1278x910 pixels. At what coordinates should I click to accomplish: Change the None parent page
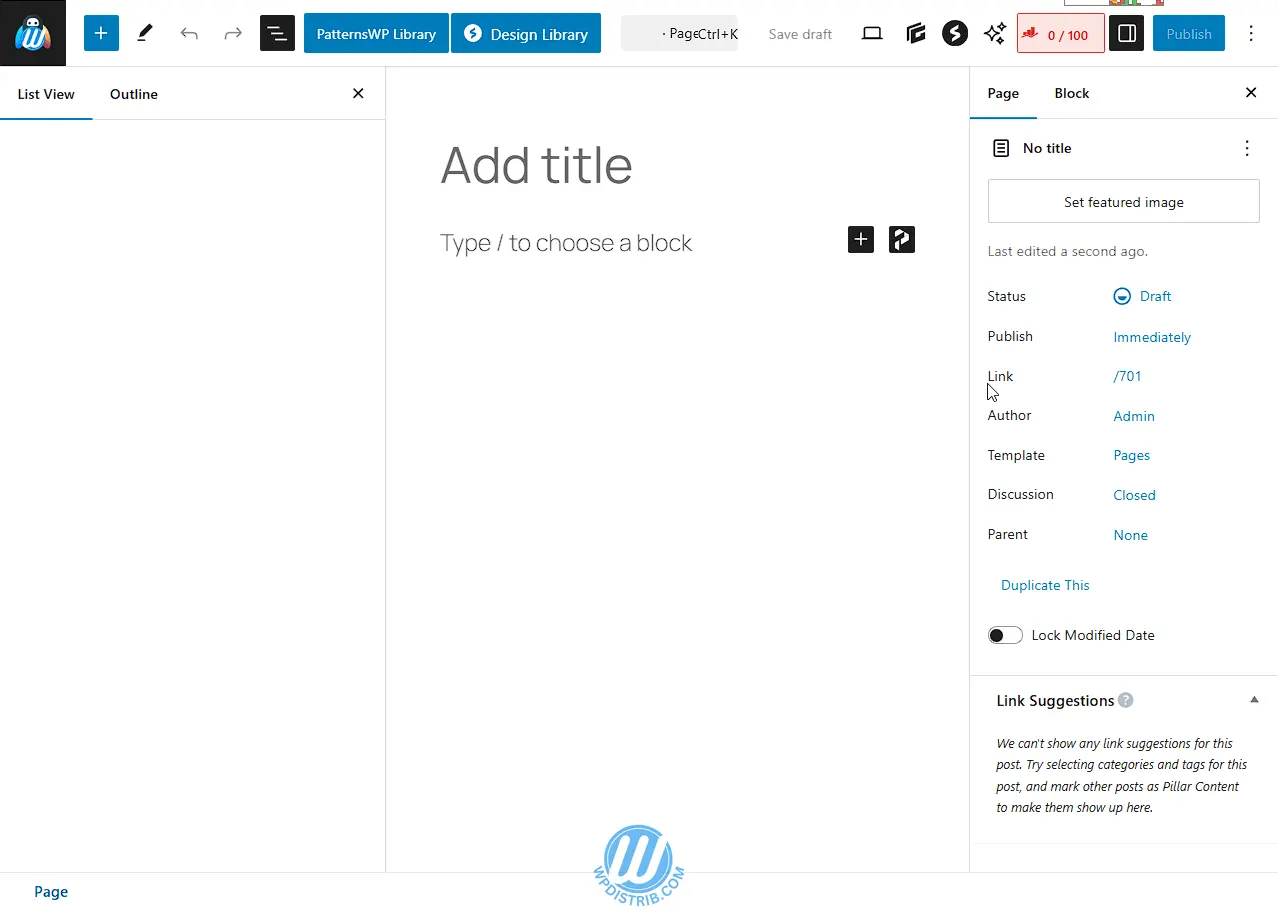[1130, 535]
